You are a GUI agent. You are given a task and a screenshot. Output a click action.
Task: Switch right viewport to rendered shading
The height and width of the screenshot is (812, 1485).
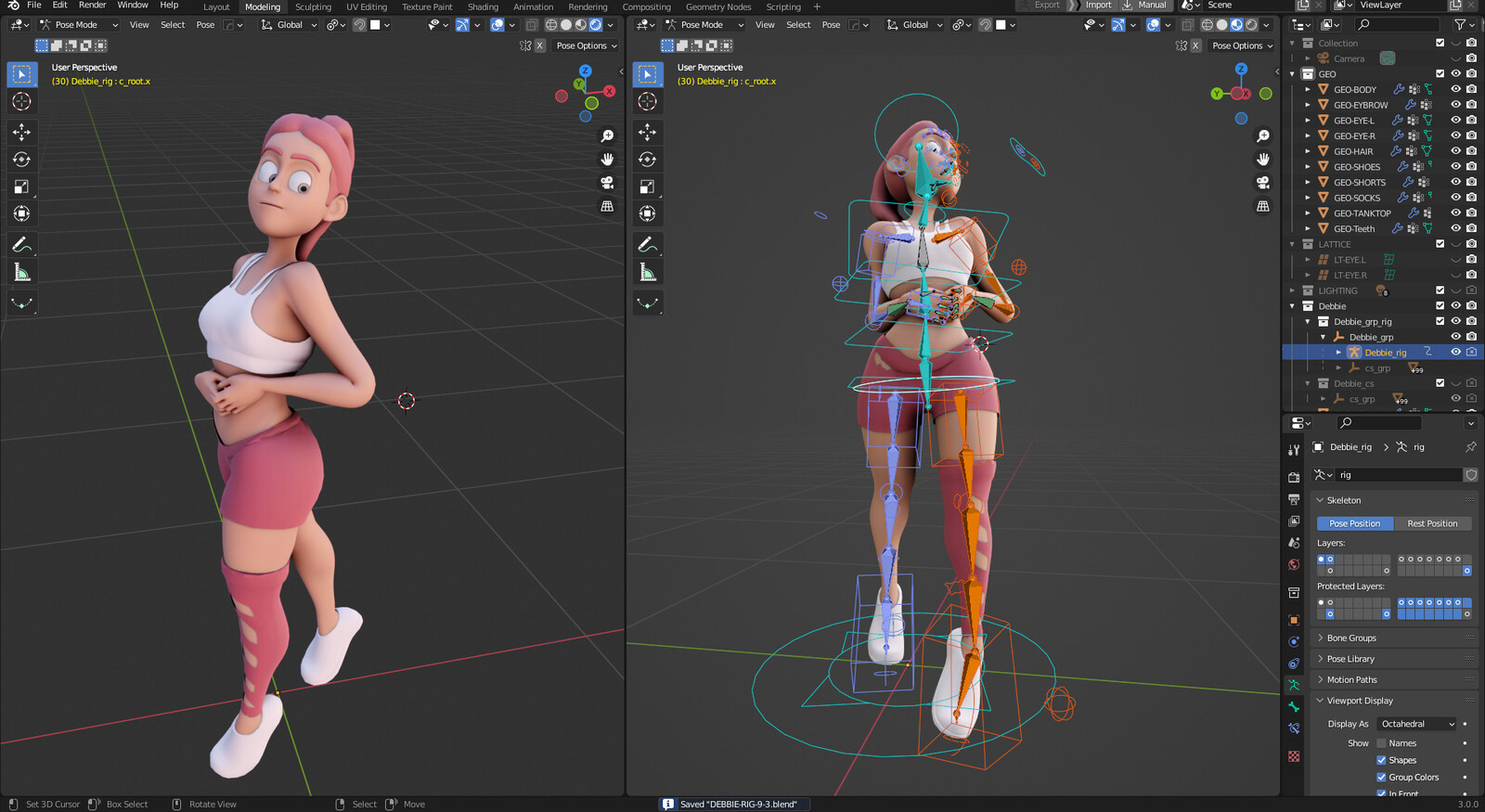coord(1251,25)
